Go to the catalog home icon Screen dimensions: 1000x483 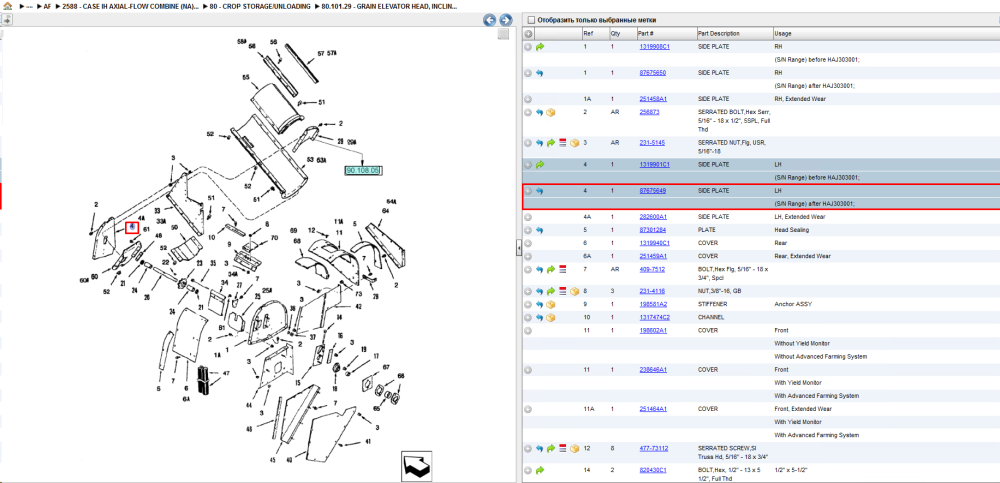(8, 6)
